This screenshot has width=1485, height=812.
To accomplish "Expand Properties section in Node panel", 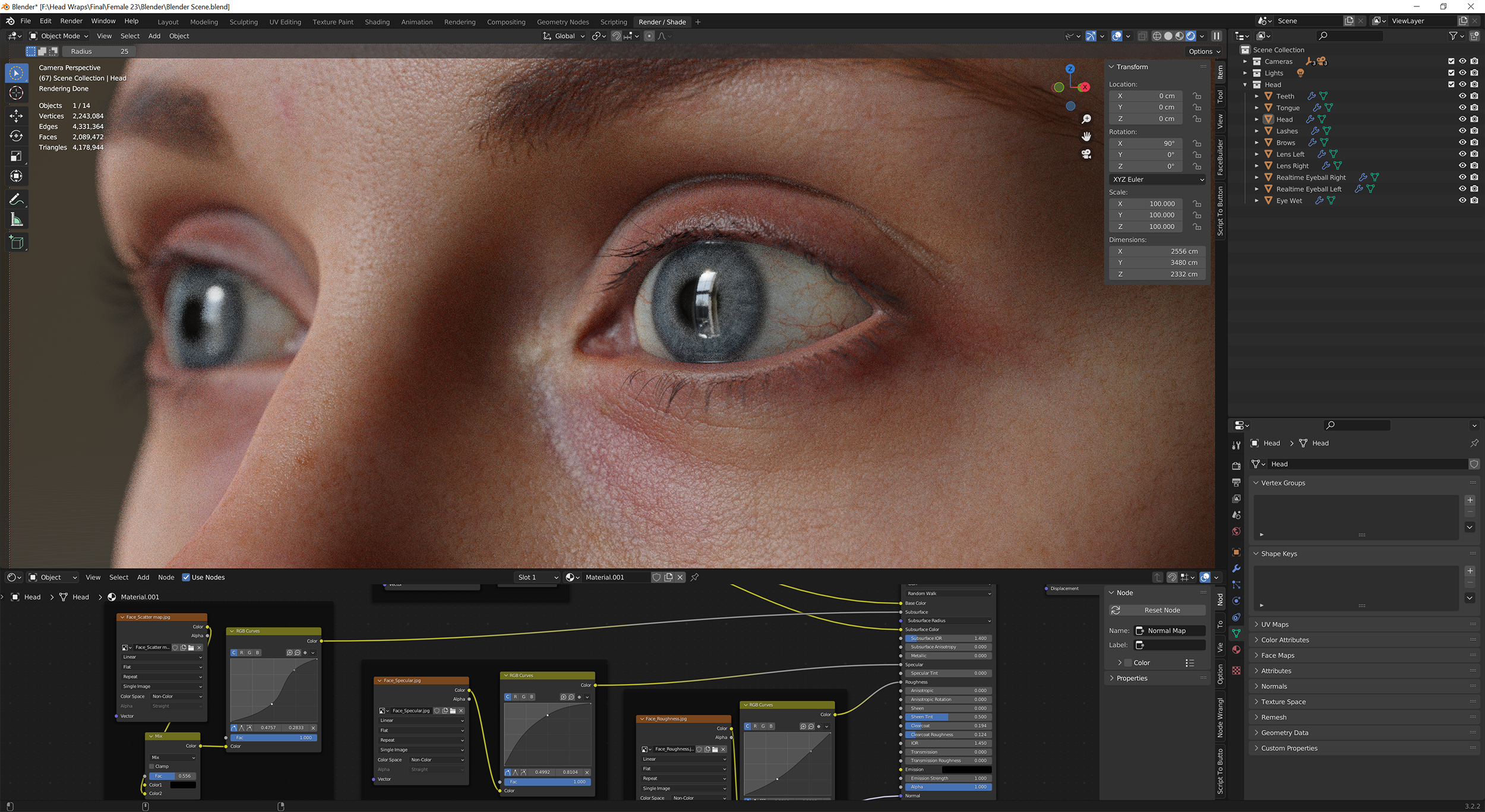I will (x=1132, y=678).
